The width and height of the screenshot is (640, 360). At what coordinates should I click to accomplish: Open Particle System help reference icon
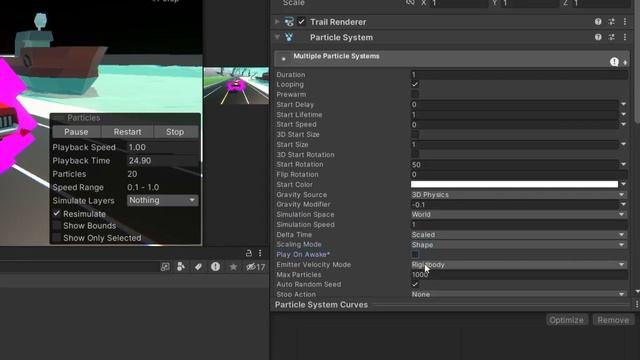[598, 37]
